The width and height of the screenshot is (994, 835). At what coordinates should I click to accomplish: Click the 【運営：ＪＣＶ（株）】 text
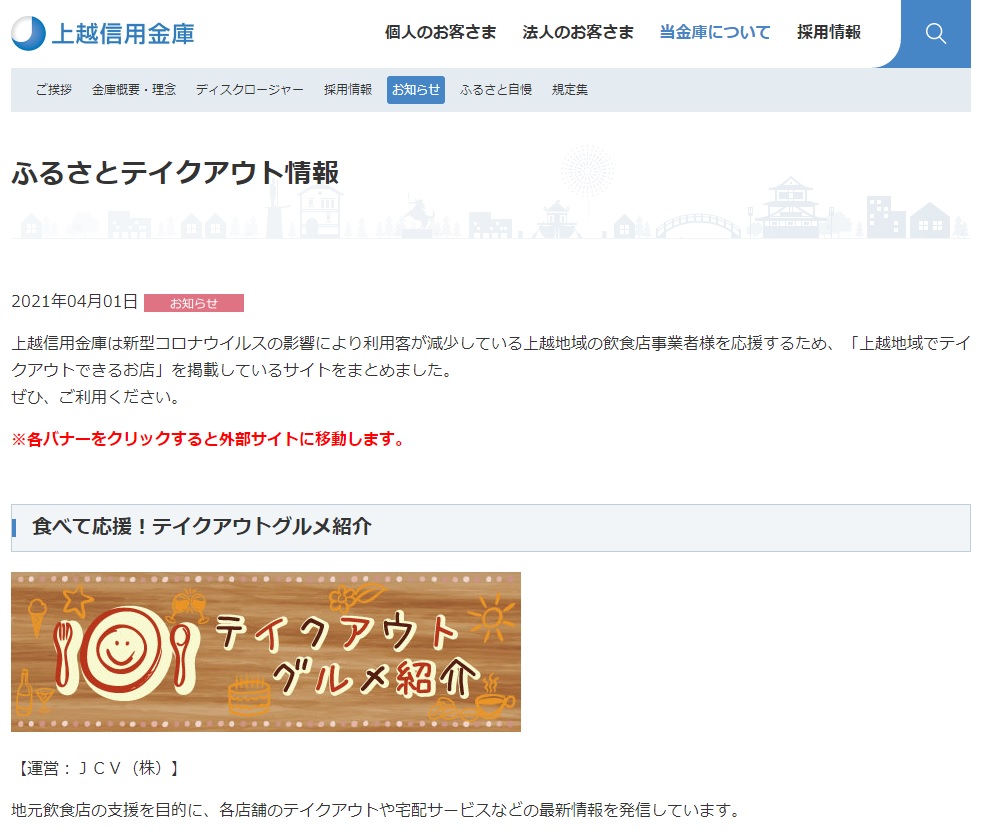(98, 768)
